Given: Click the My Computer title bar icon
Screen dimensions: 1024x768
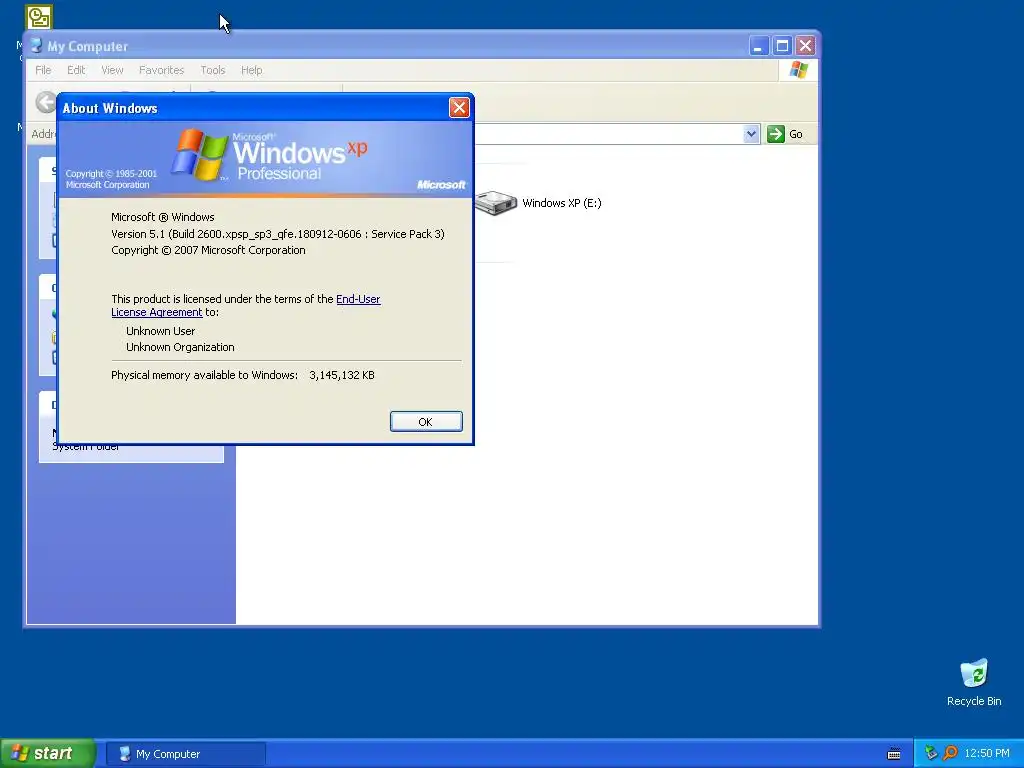Looking at the screenshot, I should point(36,46).
